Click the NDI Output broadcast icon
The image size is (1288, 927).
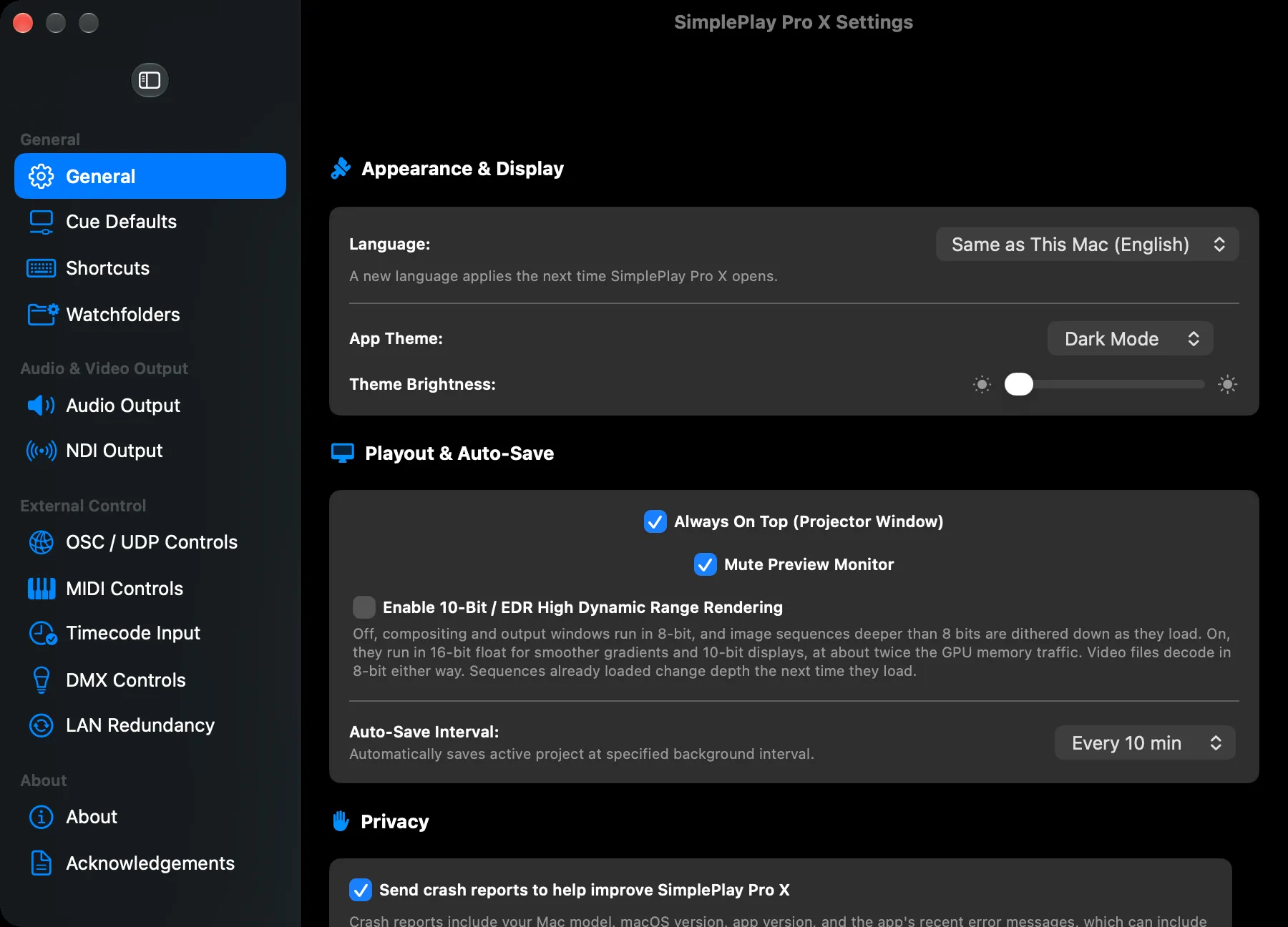click(x=42, y=451)
